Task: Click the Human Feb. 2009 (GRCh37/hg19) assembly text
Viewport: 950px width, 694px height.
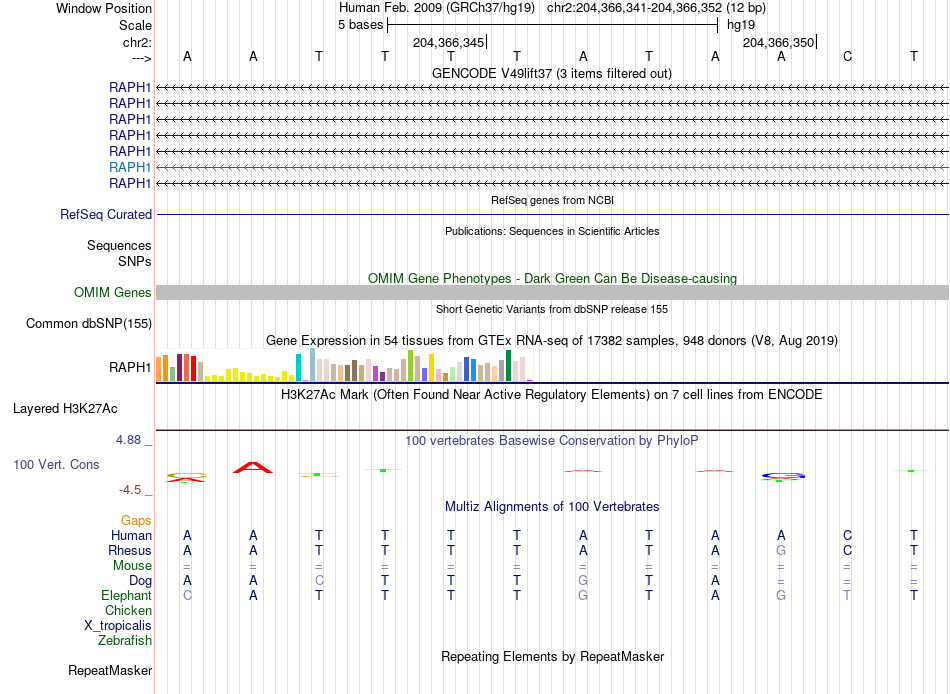Action: click(437, 8)
